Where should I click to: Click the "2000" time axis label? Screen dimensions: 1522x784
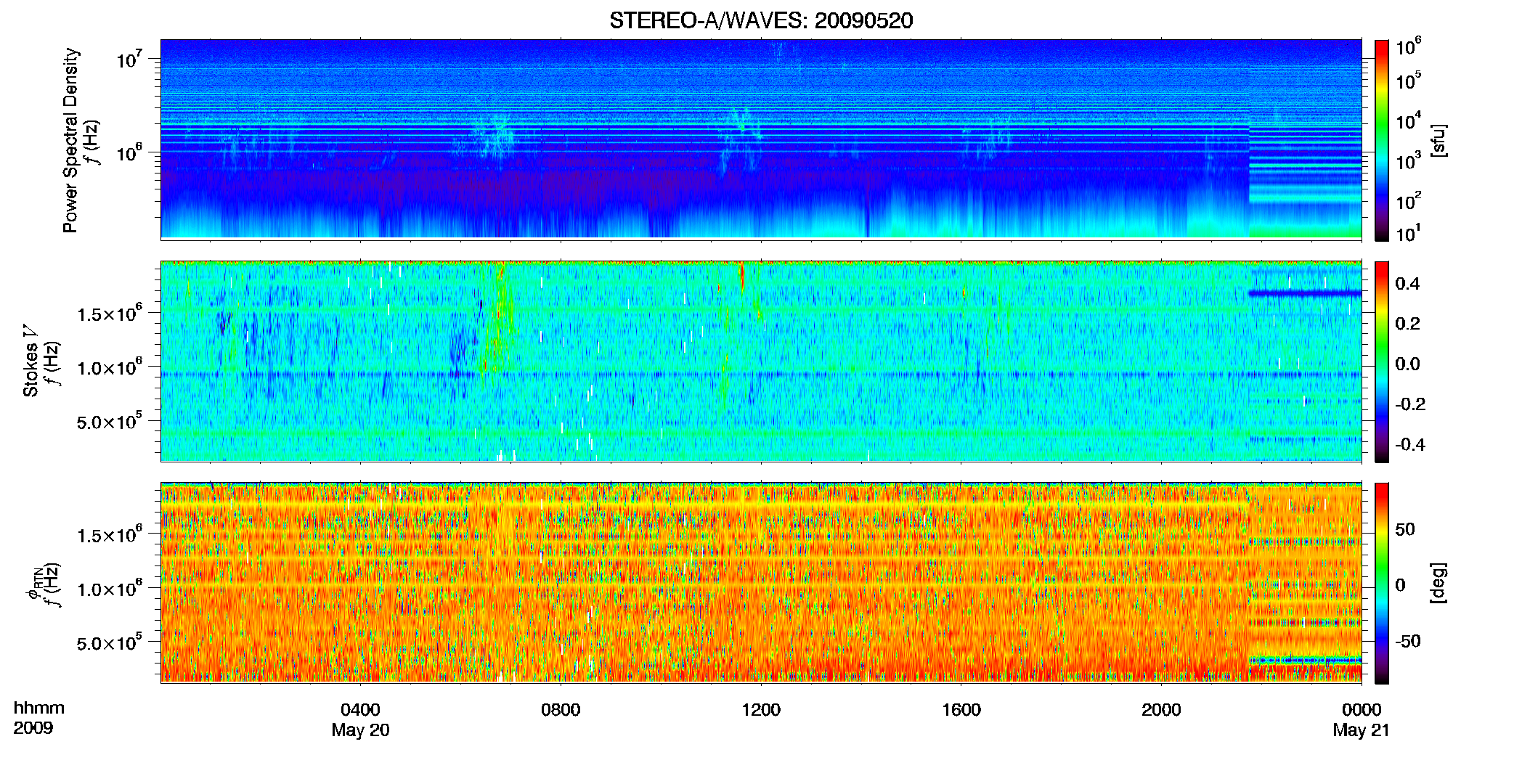point(1161,710)
